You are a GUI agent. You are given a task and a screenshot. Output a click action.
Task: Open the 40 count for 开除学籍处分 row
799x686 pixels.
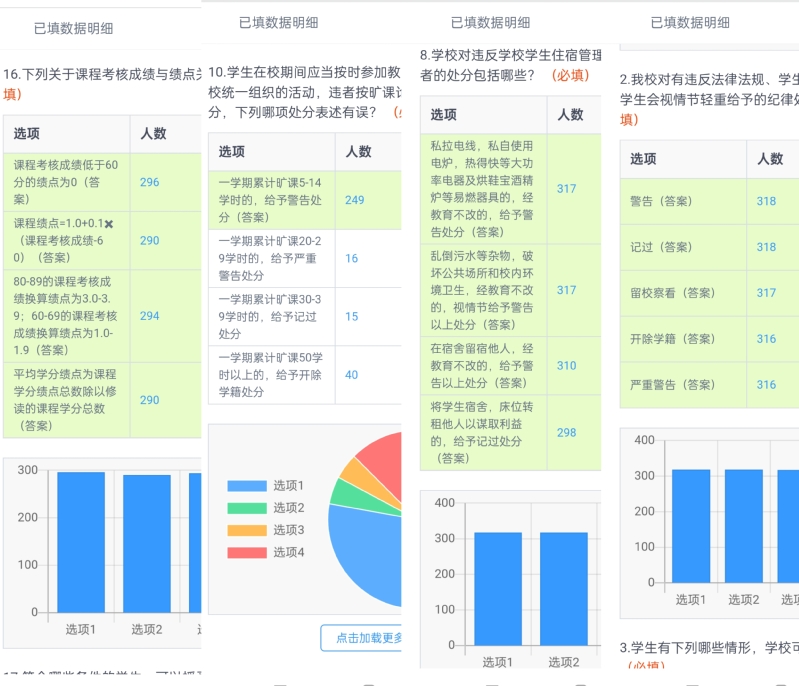[351, 374]
